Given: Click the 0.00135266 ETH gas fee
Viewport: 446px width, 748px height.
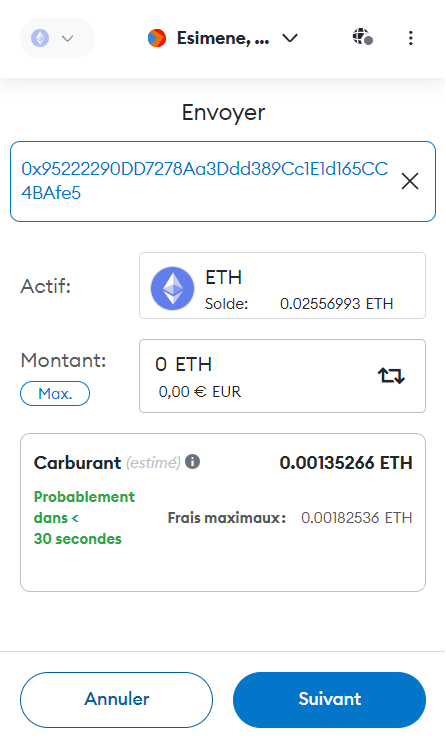Looking at the screenshot, I should [346, 463].
